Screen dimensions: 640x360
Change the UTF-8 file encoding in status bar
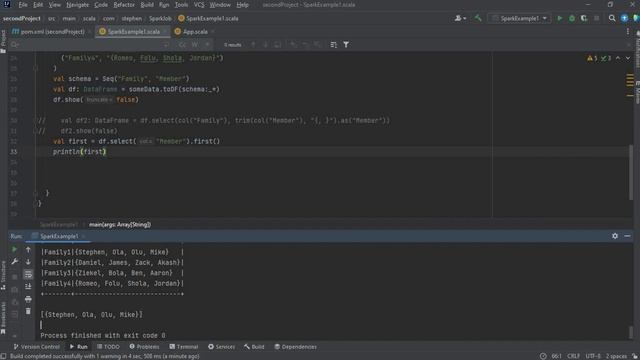(593, 356)
